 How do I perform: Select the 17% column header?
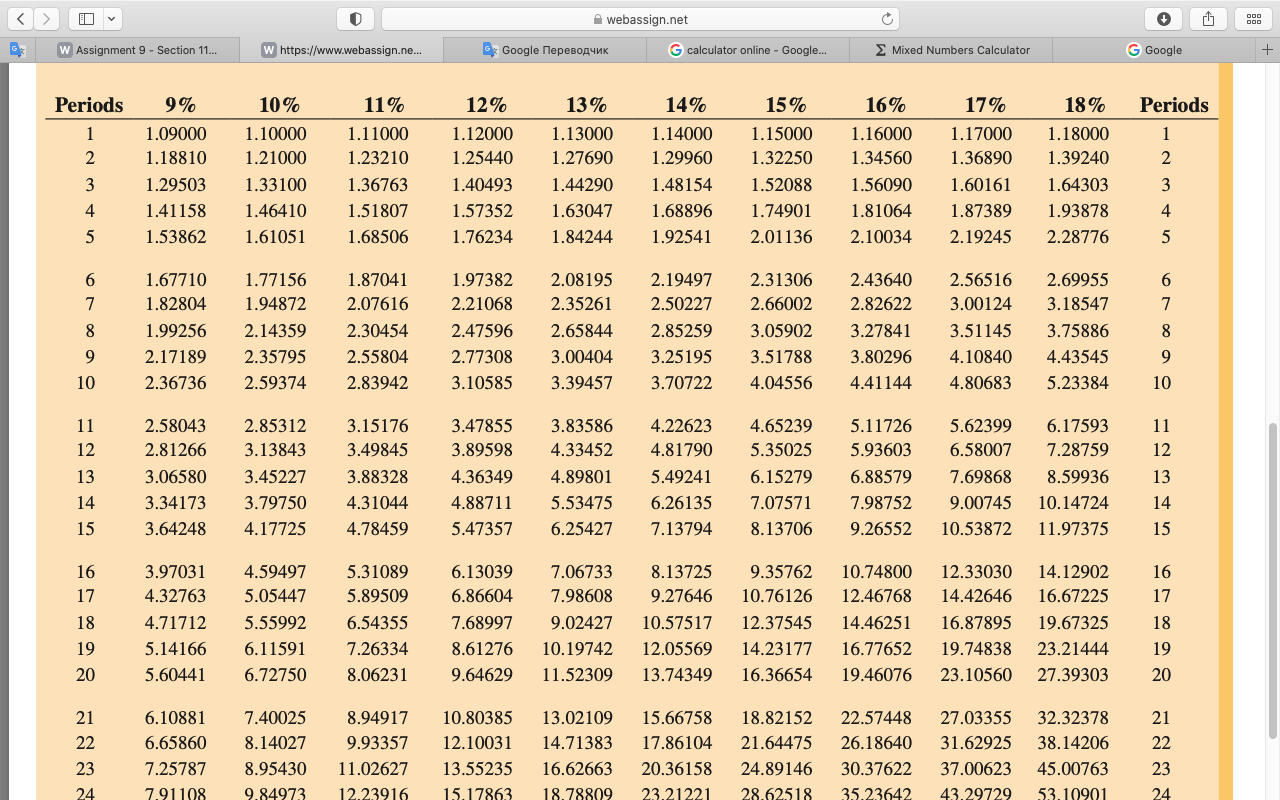[x=985, y=105]
